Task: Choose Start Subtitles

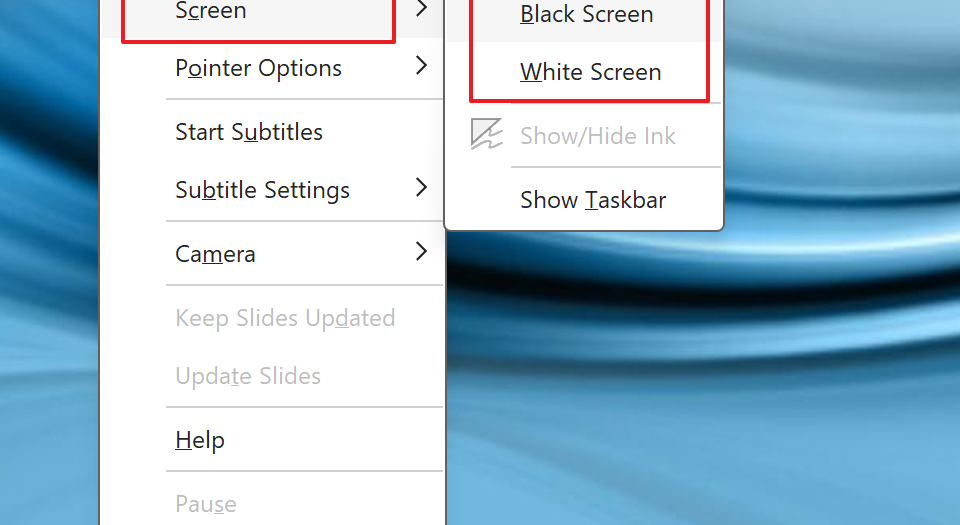Action: click(x=249, y=132)
